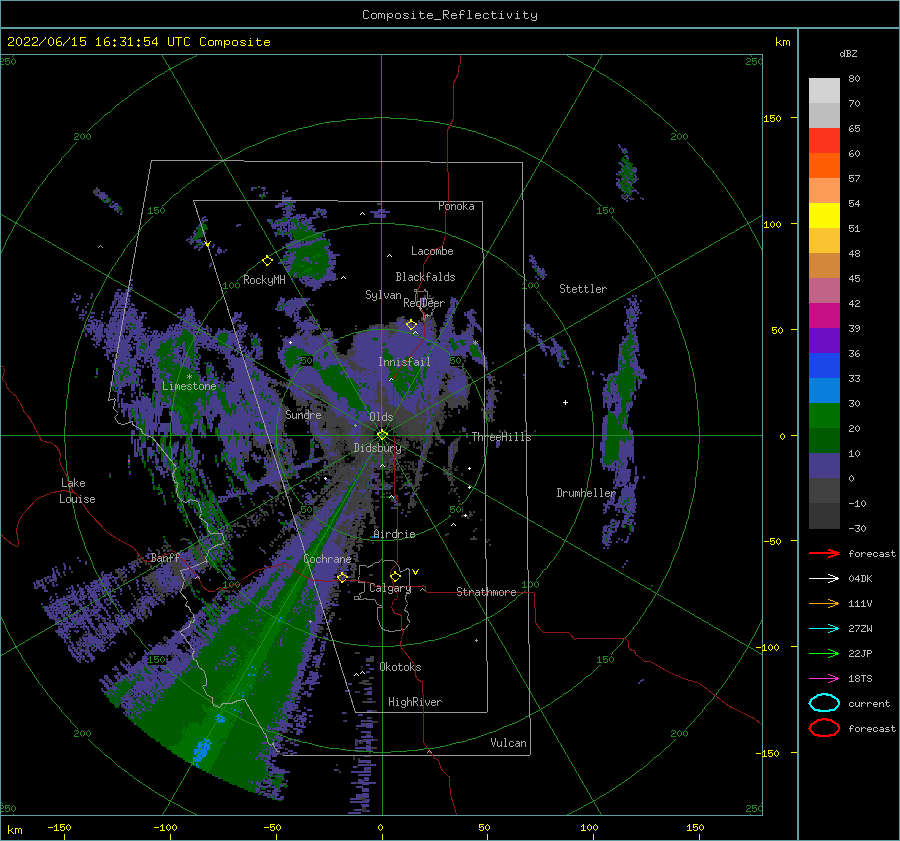900x841 pixels.
Task: Click the yellow diamond marker above Calgary
Action: click(395, 576)
